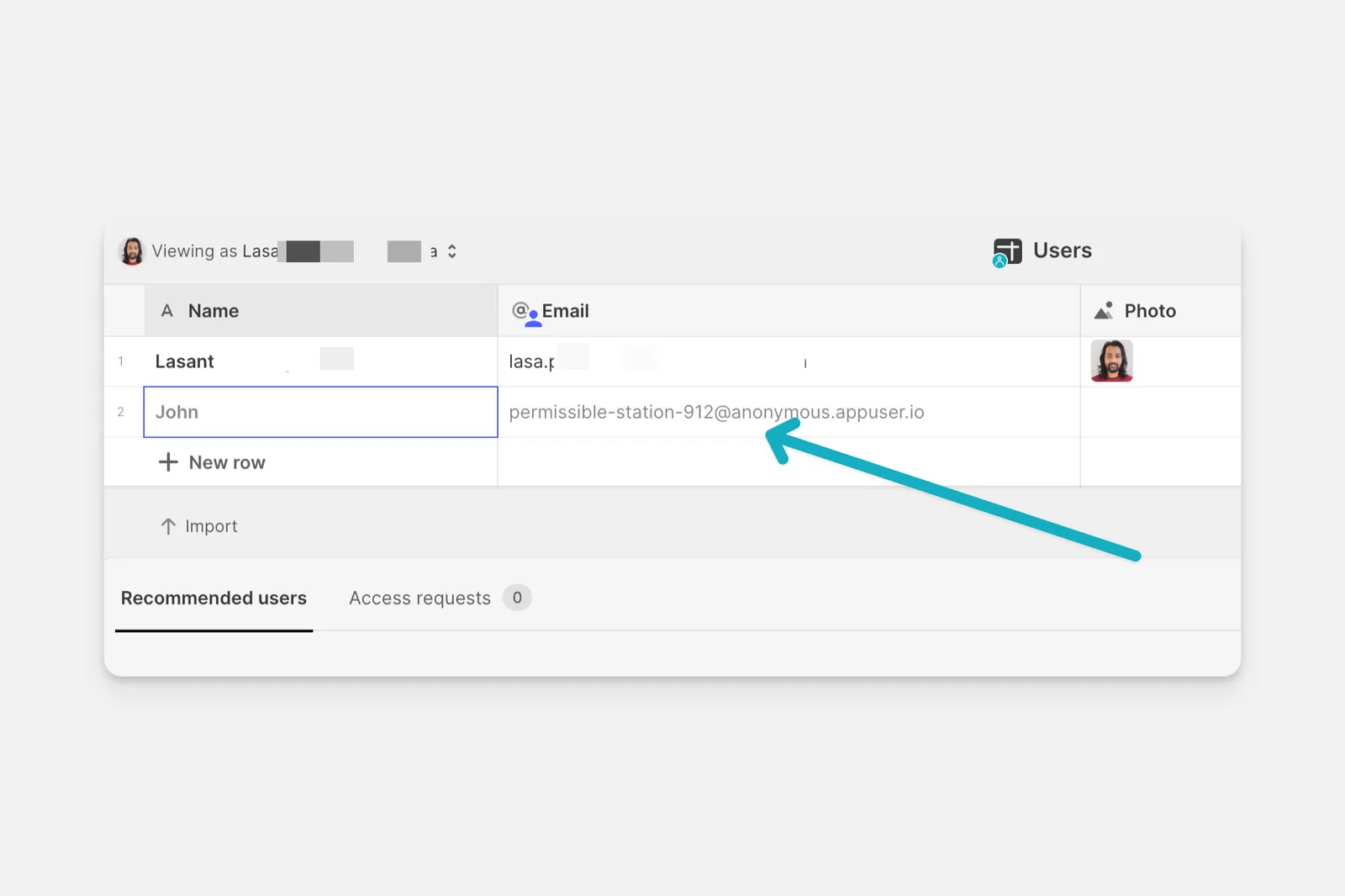
Task: Open the Photo column header
Action: click(1160, 311)
